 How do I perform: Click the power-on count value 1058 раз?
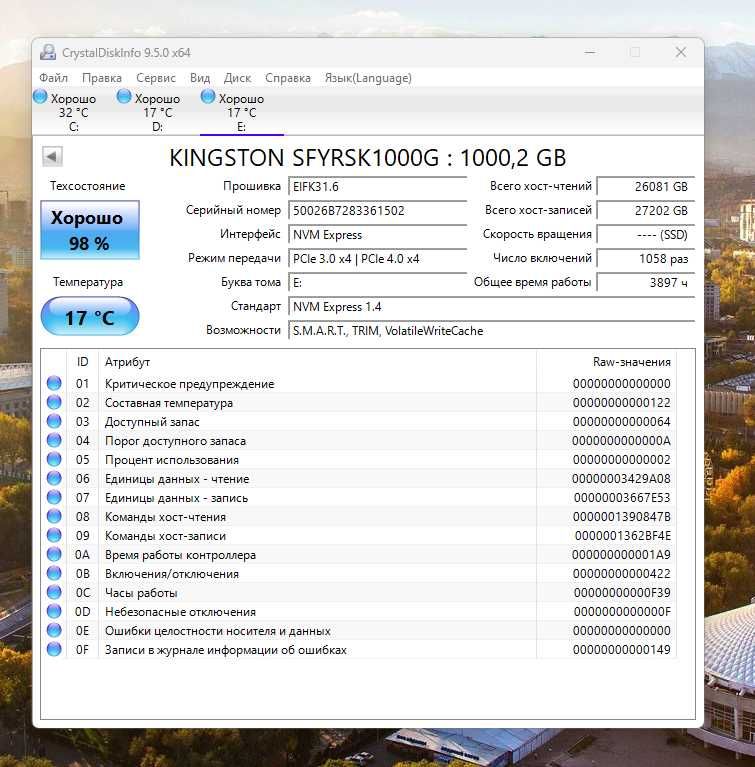[646, 258]
